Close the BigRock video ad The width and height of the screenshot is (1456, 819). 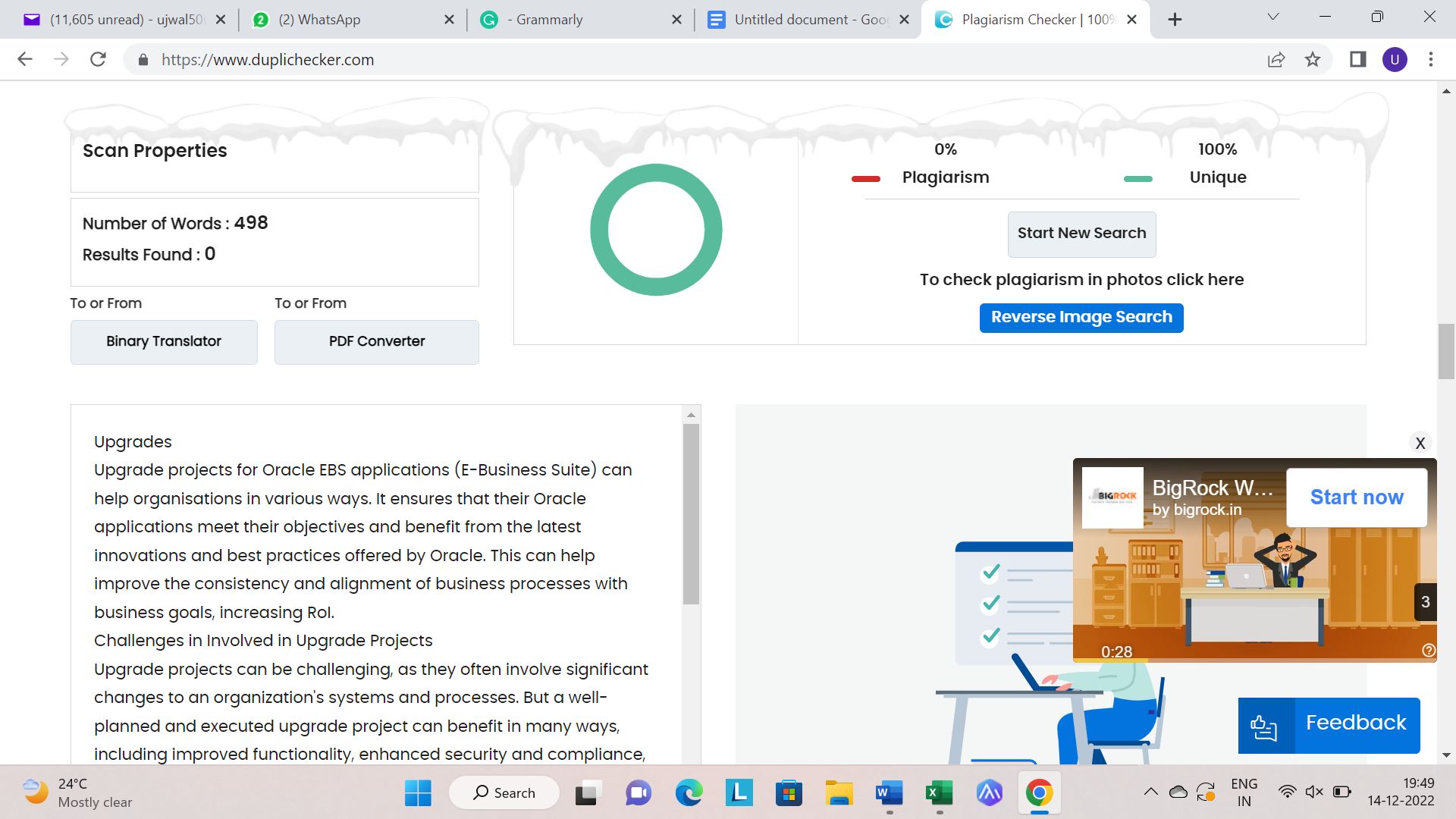(1420, 444)
